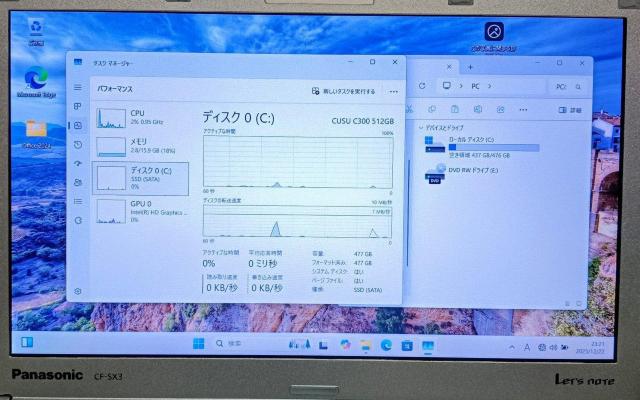
Task: Open Task Manager settings gear
Action: (x=78, y=291)
